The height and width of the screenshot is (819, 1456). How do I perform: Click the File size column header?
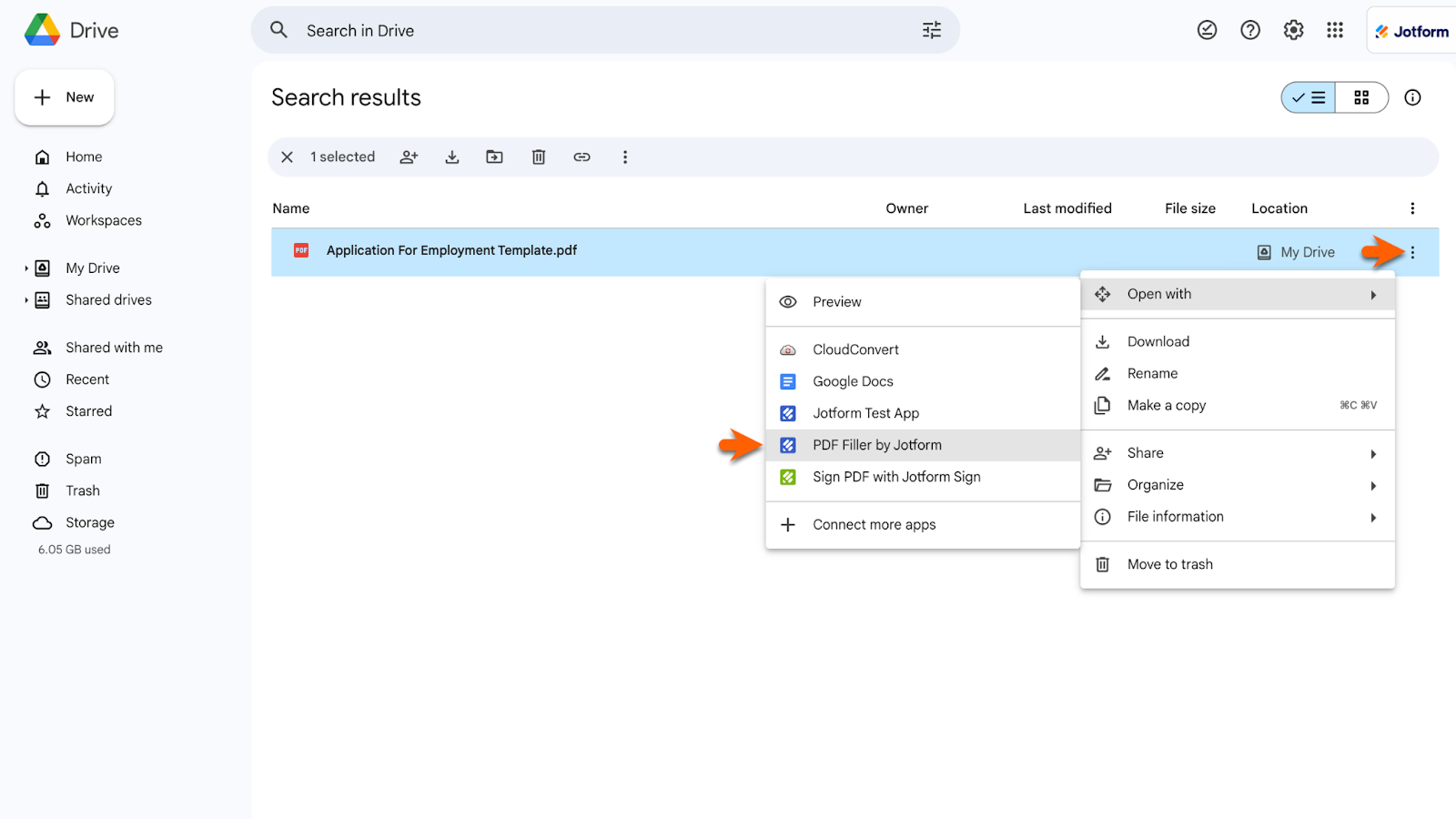point(1190,208)
